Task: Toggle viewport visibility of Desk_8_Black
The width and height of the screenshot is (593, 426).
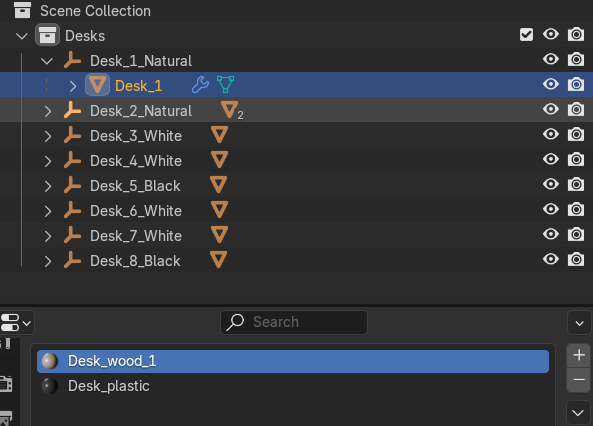Action: [x=551, y=259]
